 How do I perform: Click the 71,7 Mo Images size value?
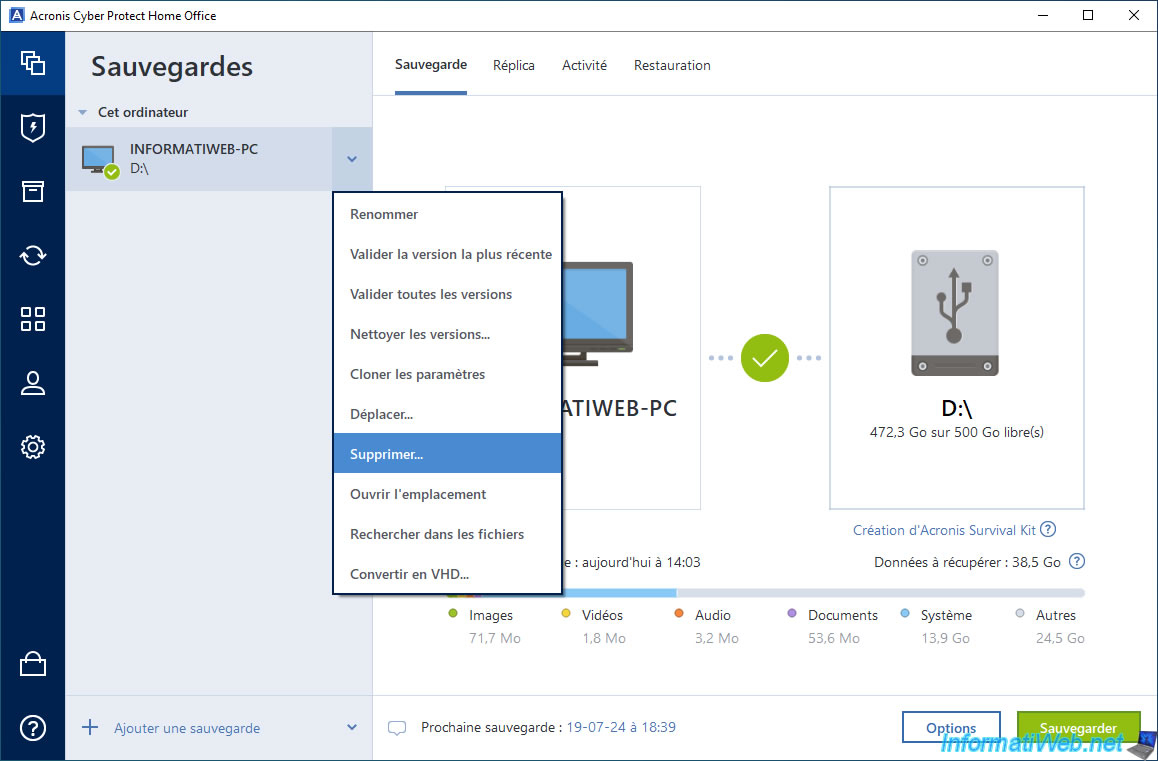click(x=495, y=638)
